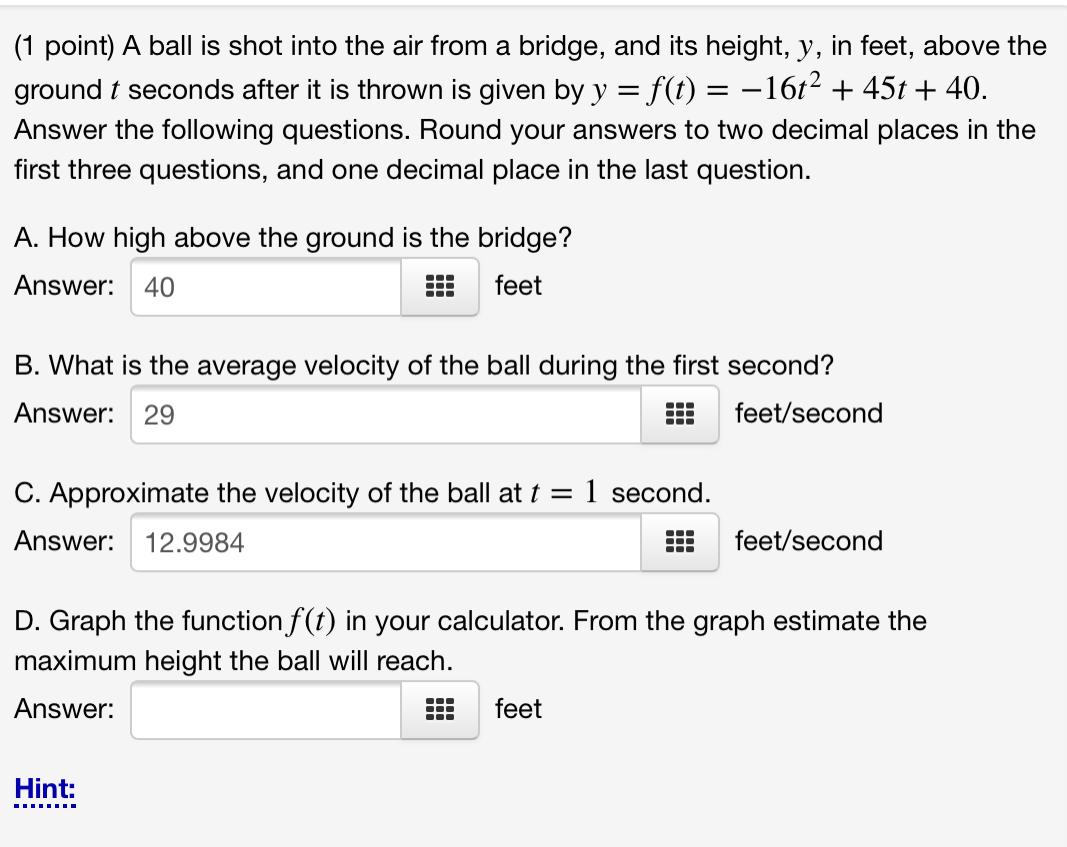Screen dimensions: 1067x847
Task: Open equation editor icon for question B
Action: [x=679, y=415]
